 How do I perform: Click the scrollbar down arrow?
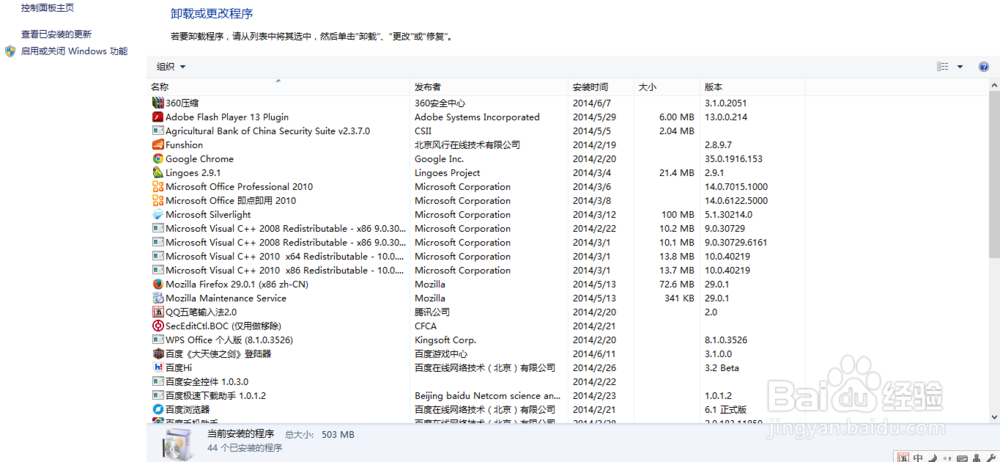(994, 416)
